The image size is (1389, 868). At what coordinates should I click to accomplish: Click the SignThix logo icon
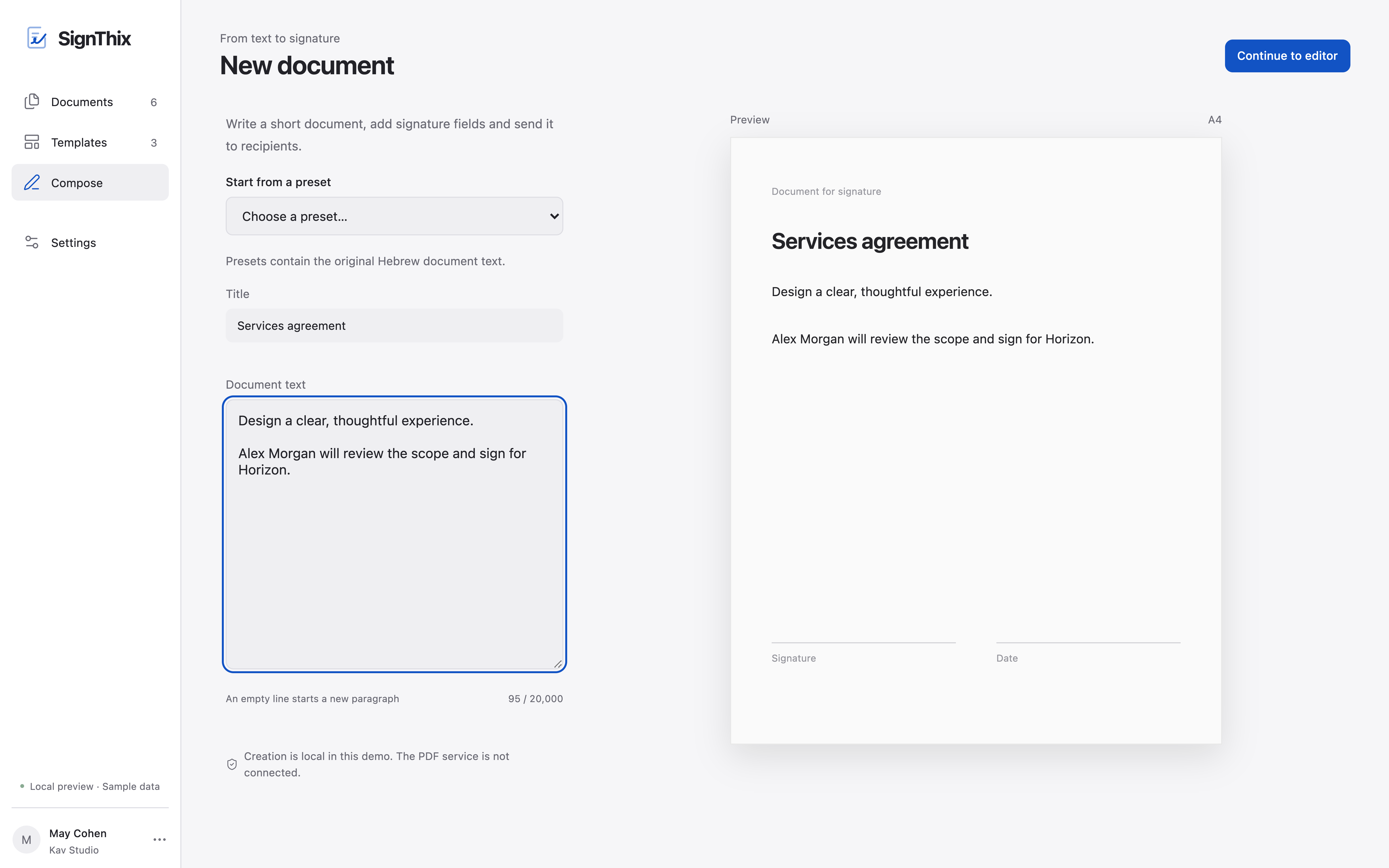coord(37,38)
